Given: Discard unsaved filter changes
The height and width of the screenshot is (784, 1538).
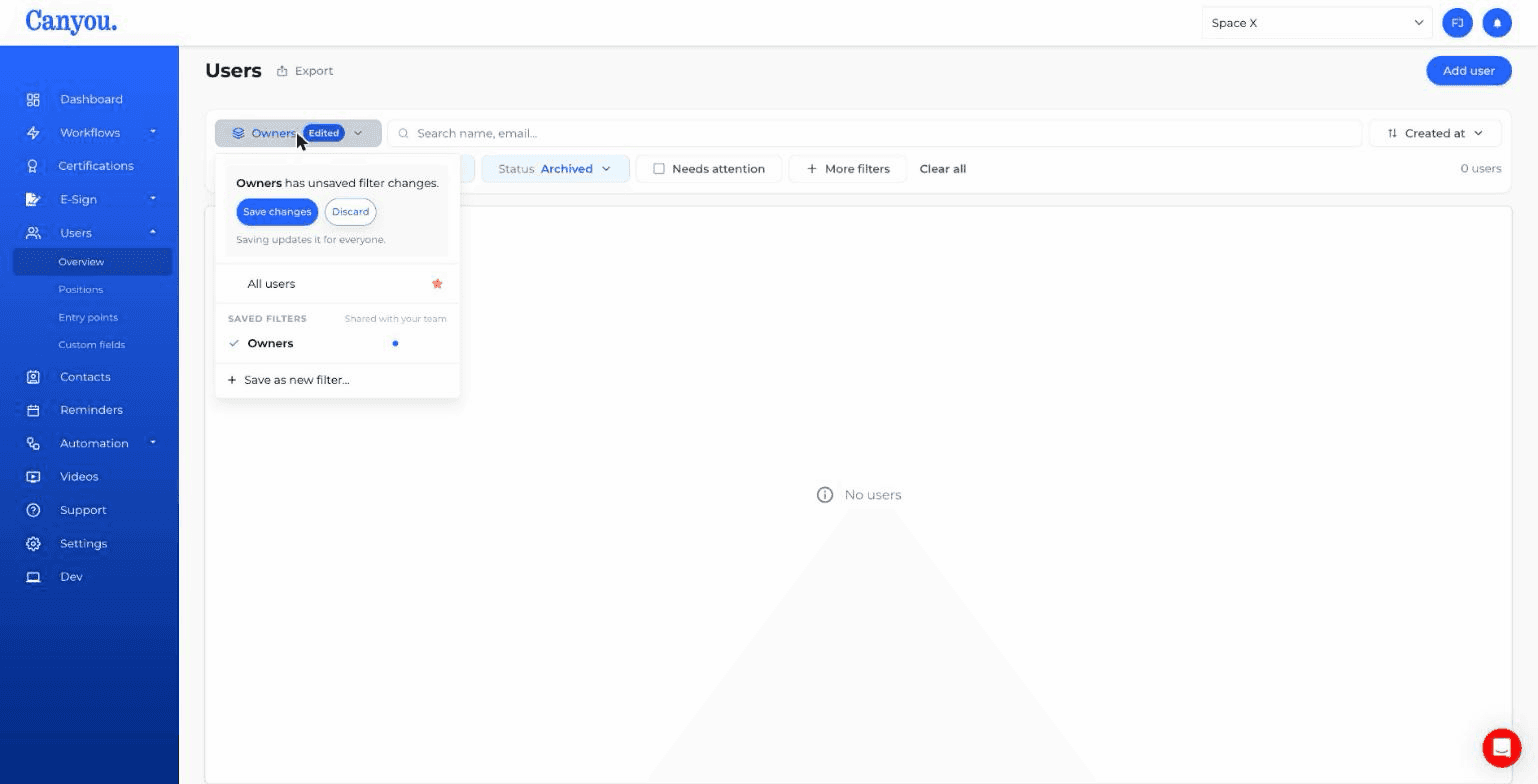Looking at the screenshot, I should [350, 212].
